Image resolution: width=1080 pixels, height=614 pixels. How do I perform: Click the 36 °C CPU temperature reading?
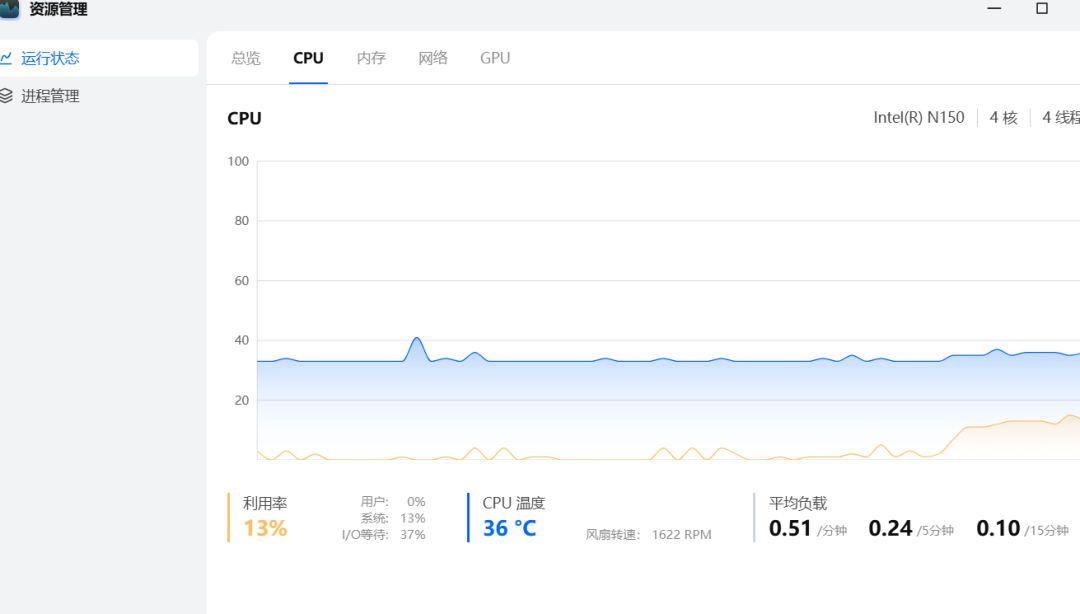[x=509, y=528]
